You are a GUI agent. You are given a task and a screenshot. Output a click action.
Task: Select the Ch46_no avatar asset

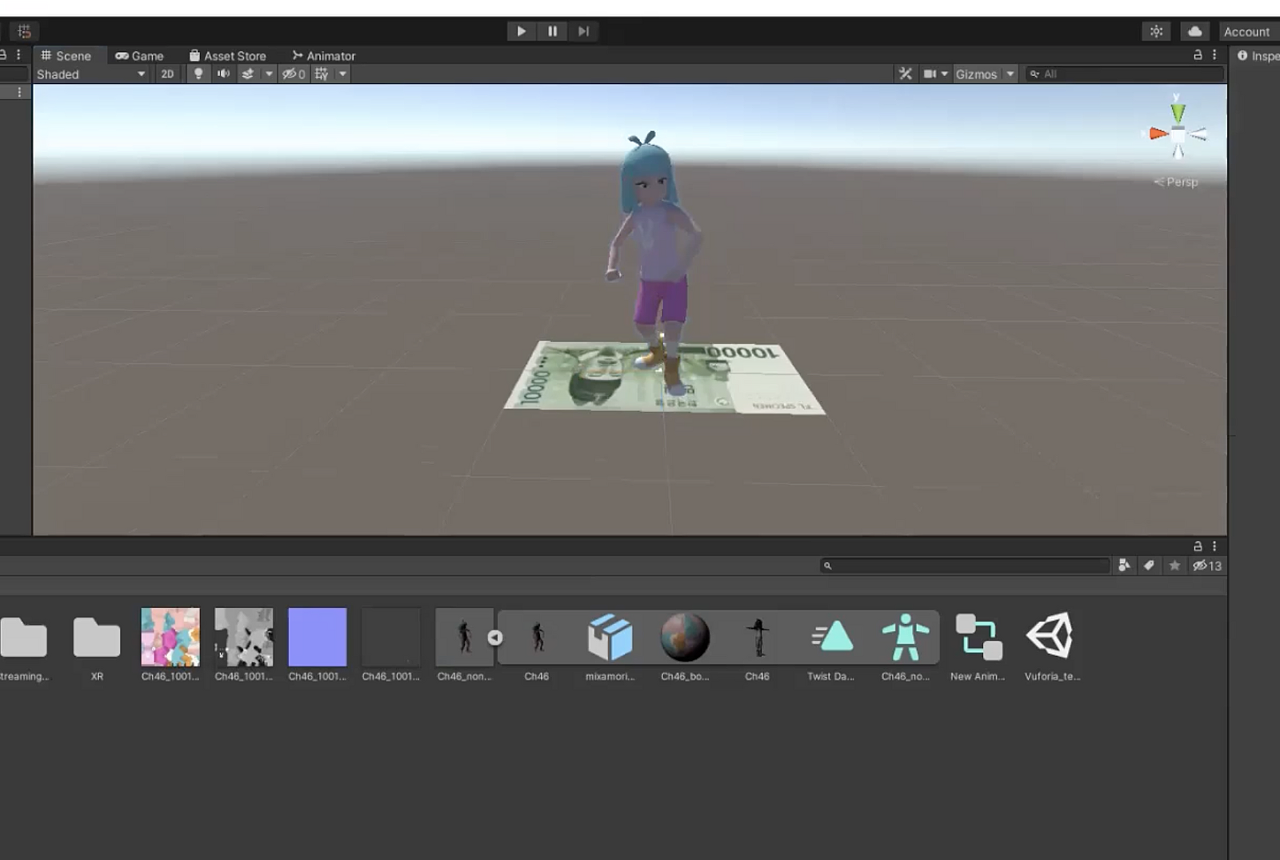pos(905,638)
